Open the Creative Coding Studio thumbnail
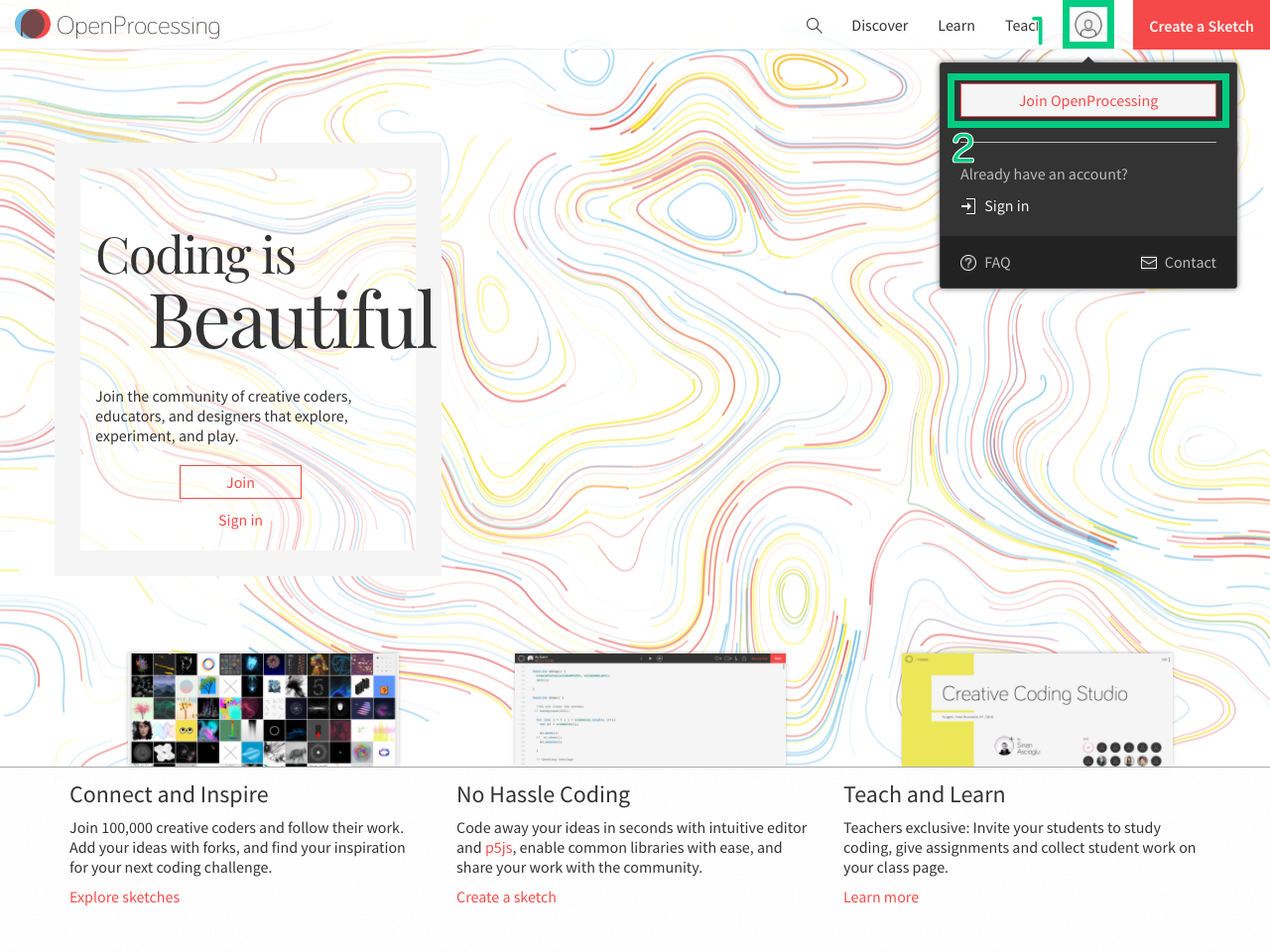 tap(1037, 709)
